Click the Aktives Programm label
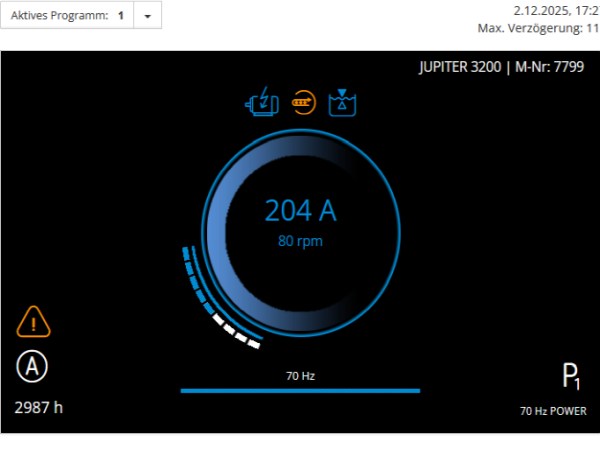 point(58,17)
